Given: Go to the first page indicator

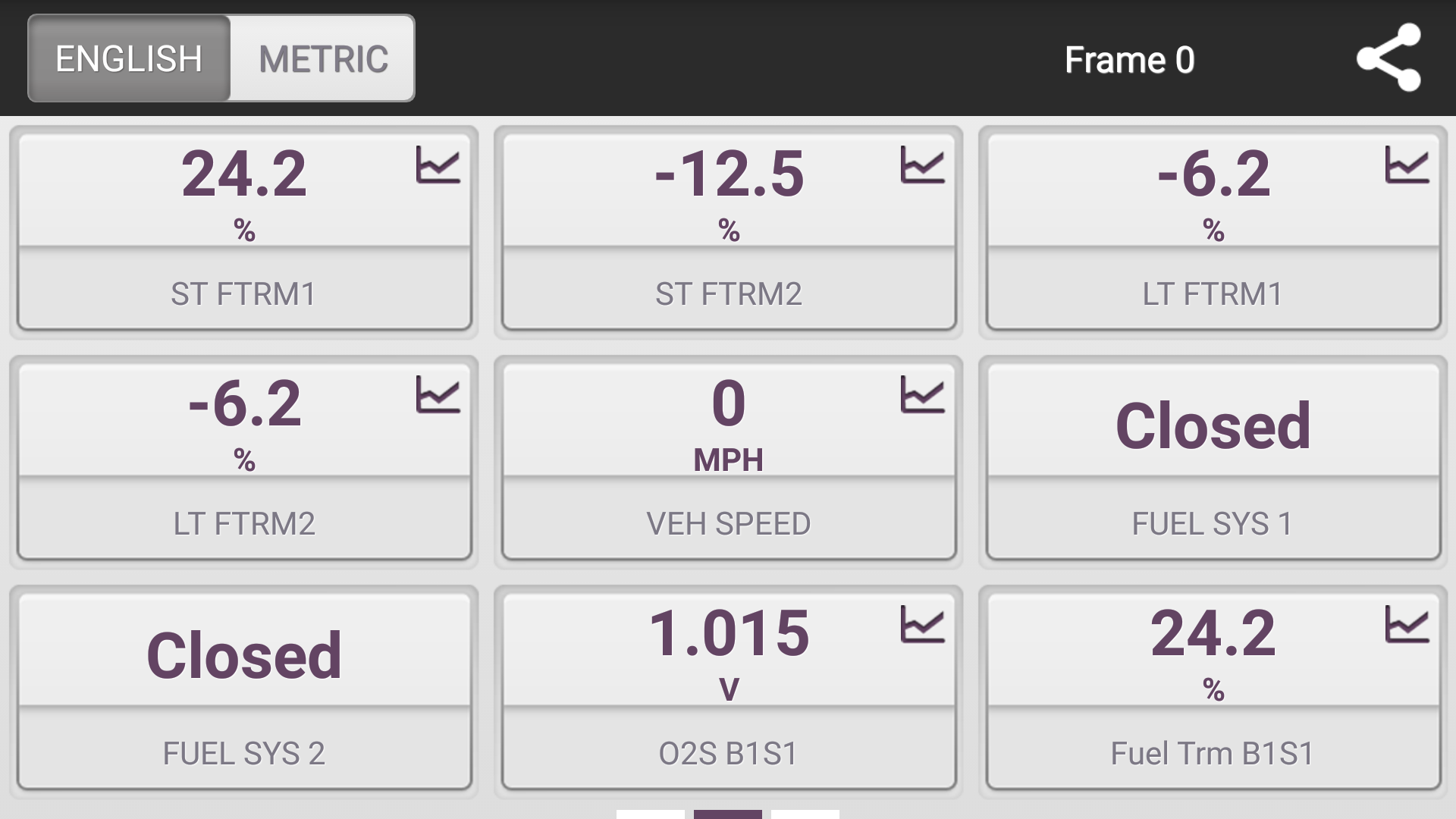Looking at the screenshot, I should tap(651, 814).
